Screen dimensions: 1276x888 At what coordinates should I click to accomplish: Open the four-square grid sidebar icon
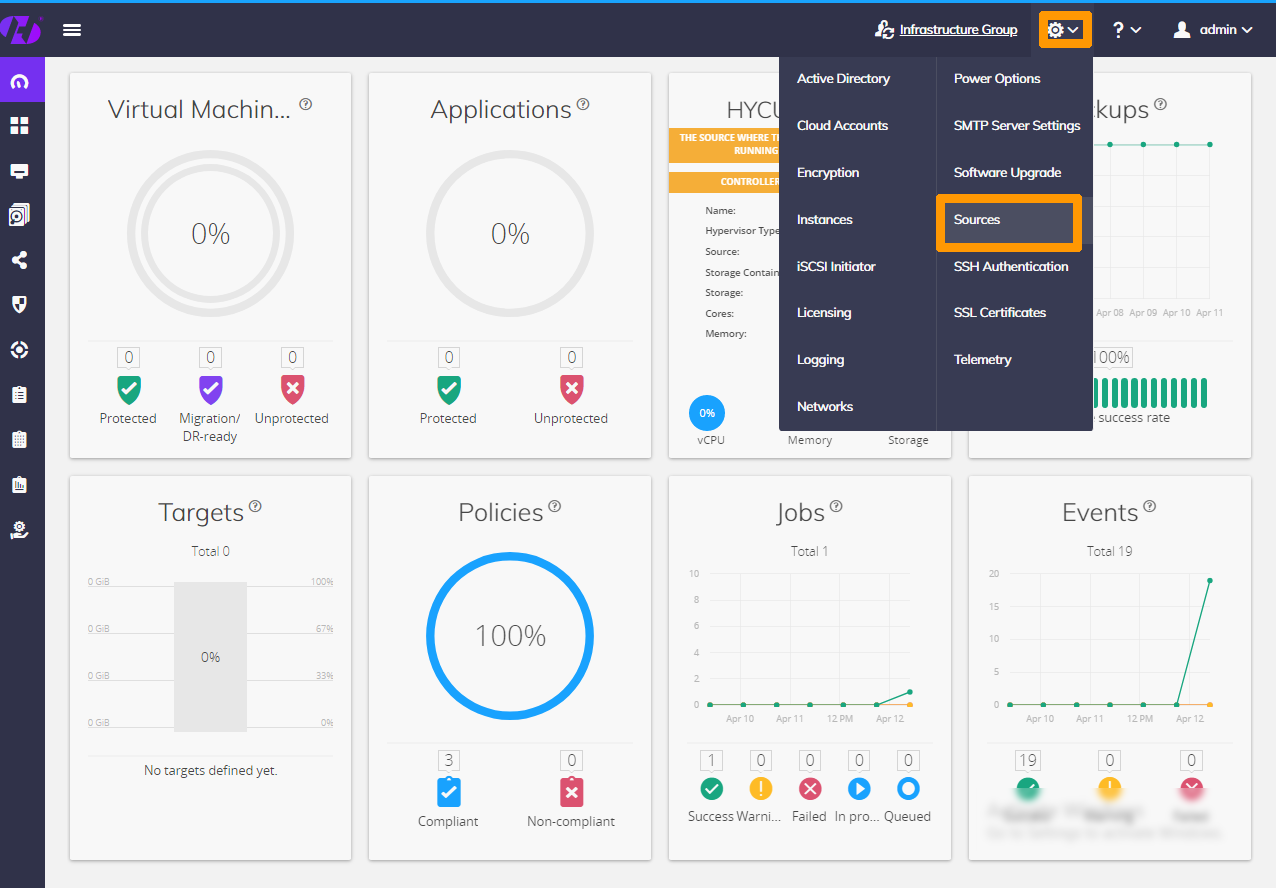pyautogui.click(x=20, y=126)
